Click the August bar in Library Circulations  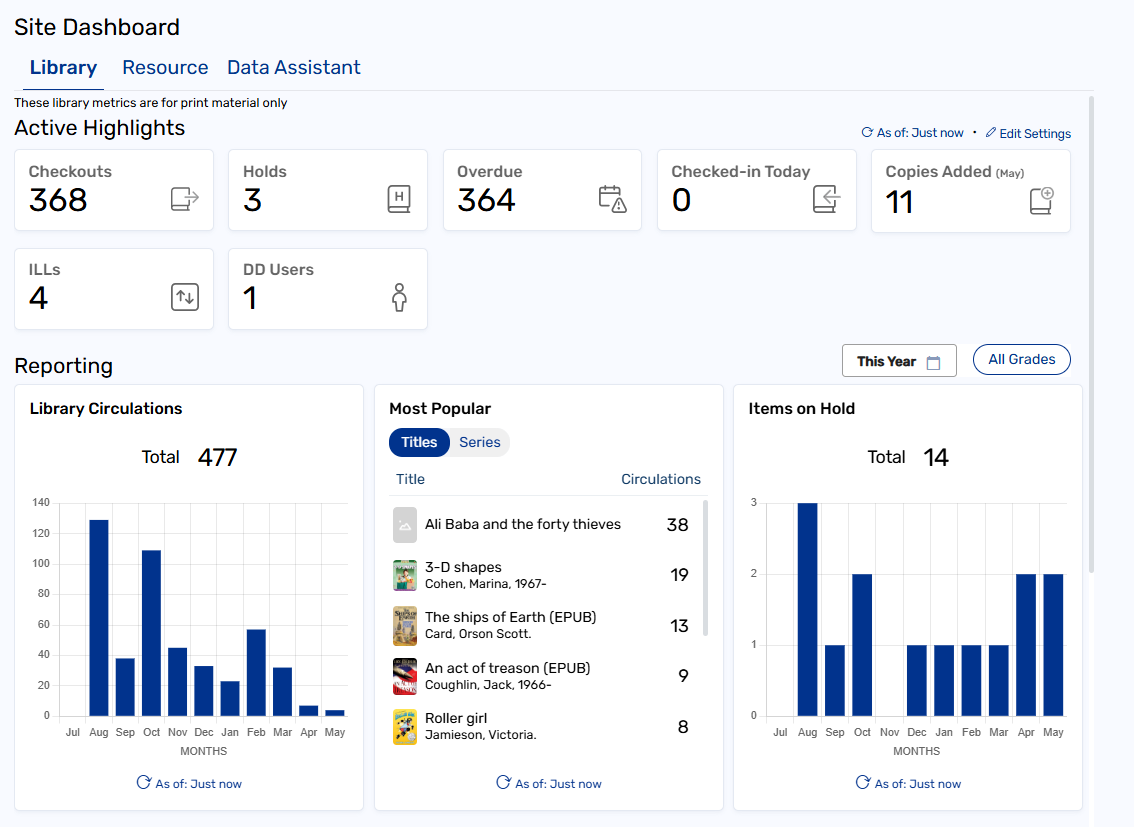point(98,617)
